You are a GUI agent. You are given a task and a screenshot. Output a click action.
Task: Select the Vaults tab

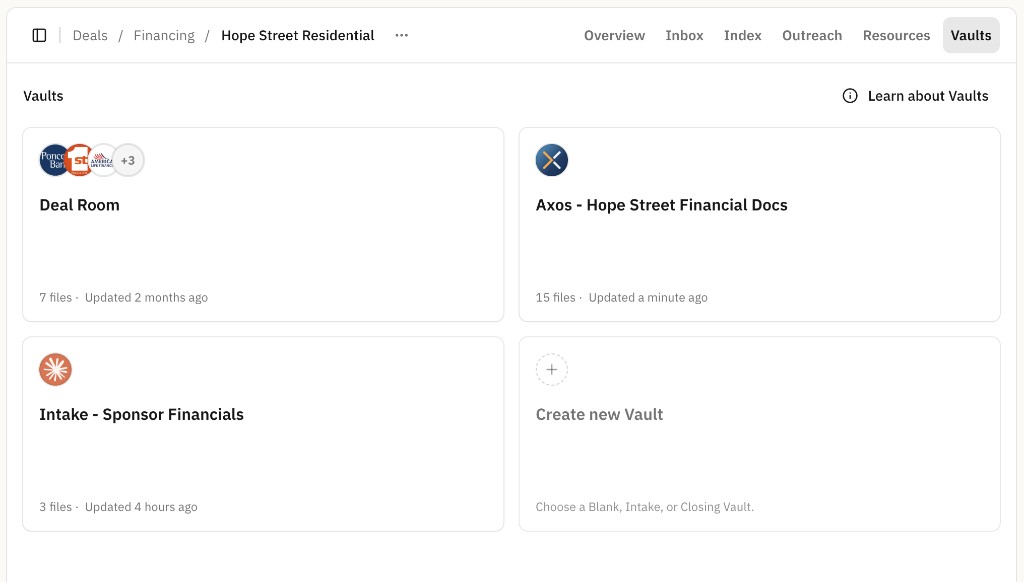click(971, 35)
